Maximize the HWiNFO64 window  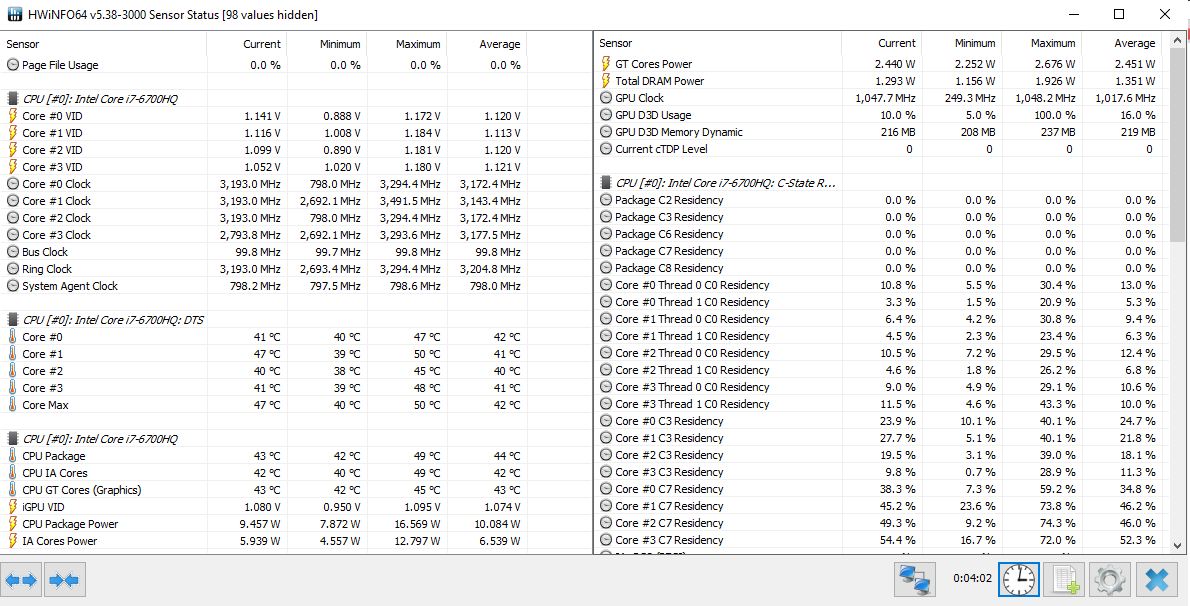(x=1119, y=14)
